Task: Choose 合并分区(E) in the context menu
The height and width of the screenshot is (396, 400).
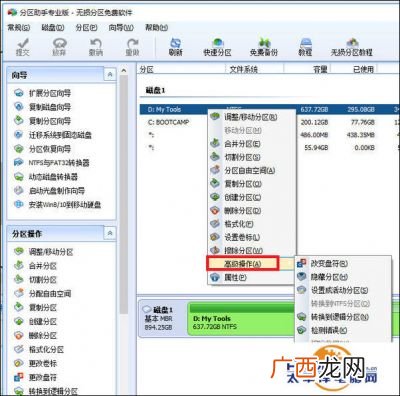Action: (x=252, y=144)
